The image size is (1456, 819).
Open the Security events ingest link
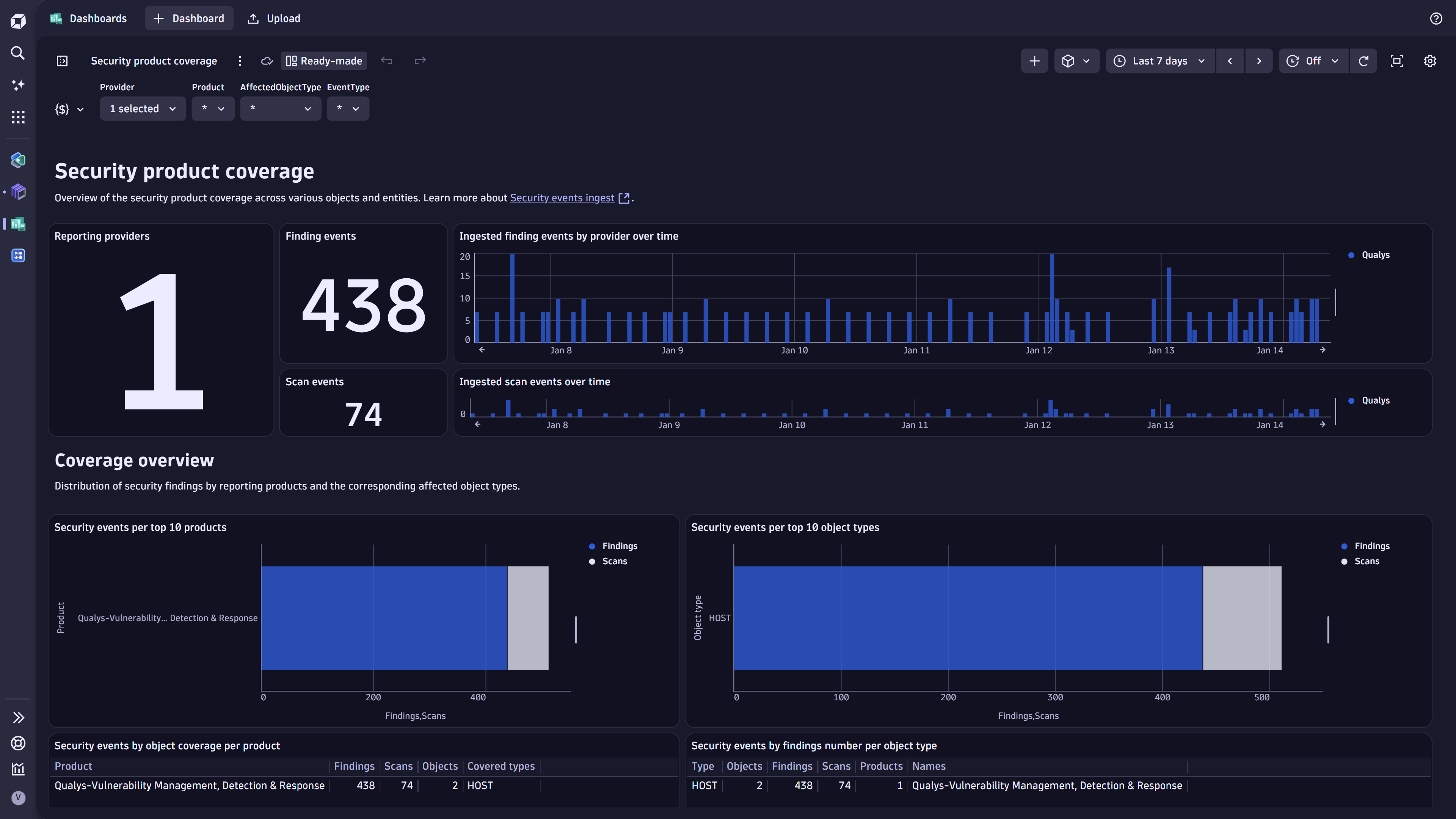pos(562,198)
